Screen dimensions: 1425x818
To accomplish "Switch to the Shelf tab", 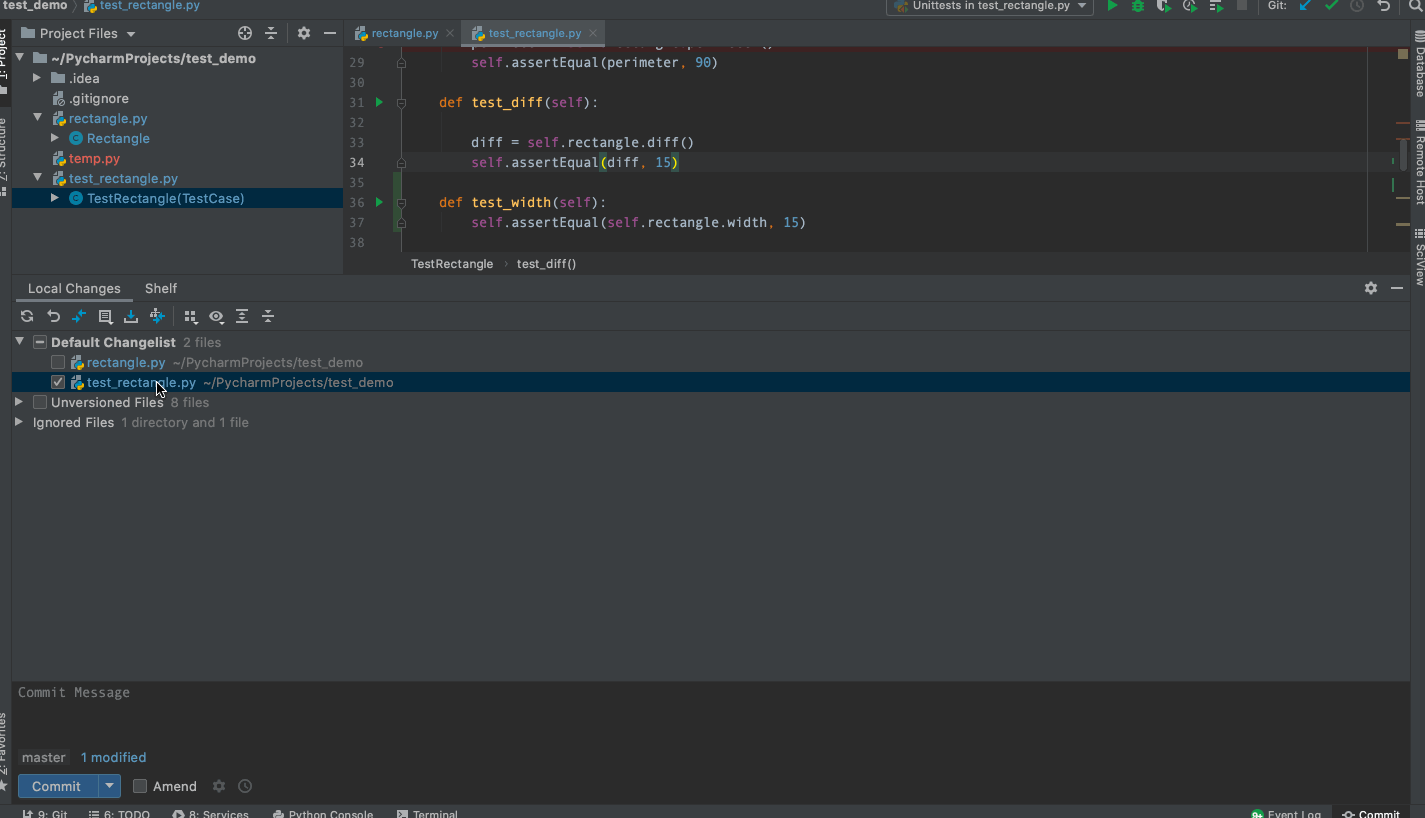I will (x=161, y=288).
